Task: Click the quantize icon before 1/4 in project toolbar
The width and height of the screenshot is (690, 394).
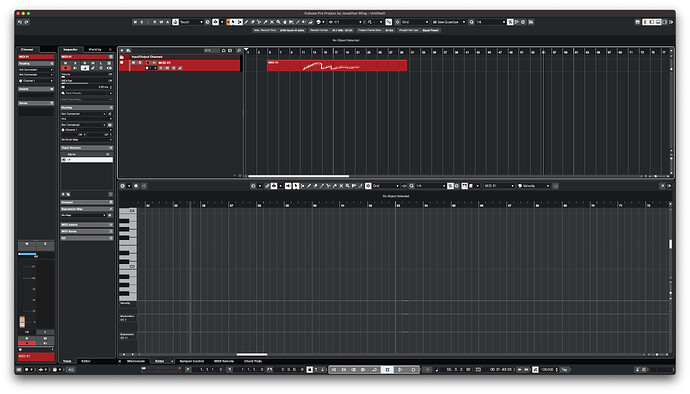Action: pos(471,22)
